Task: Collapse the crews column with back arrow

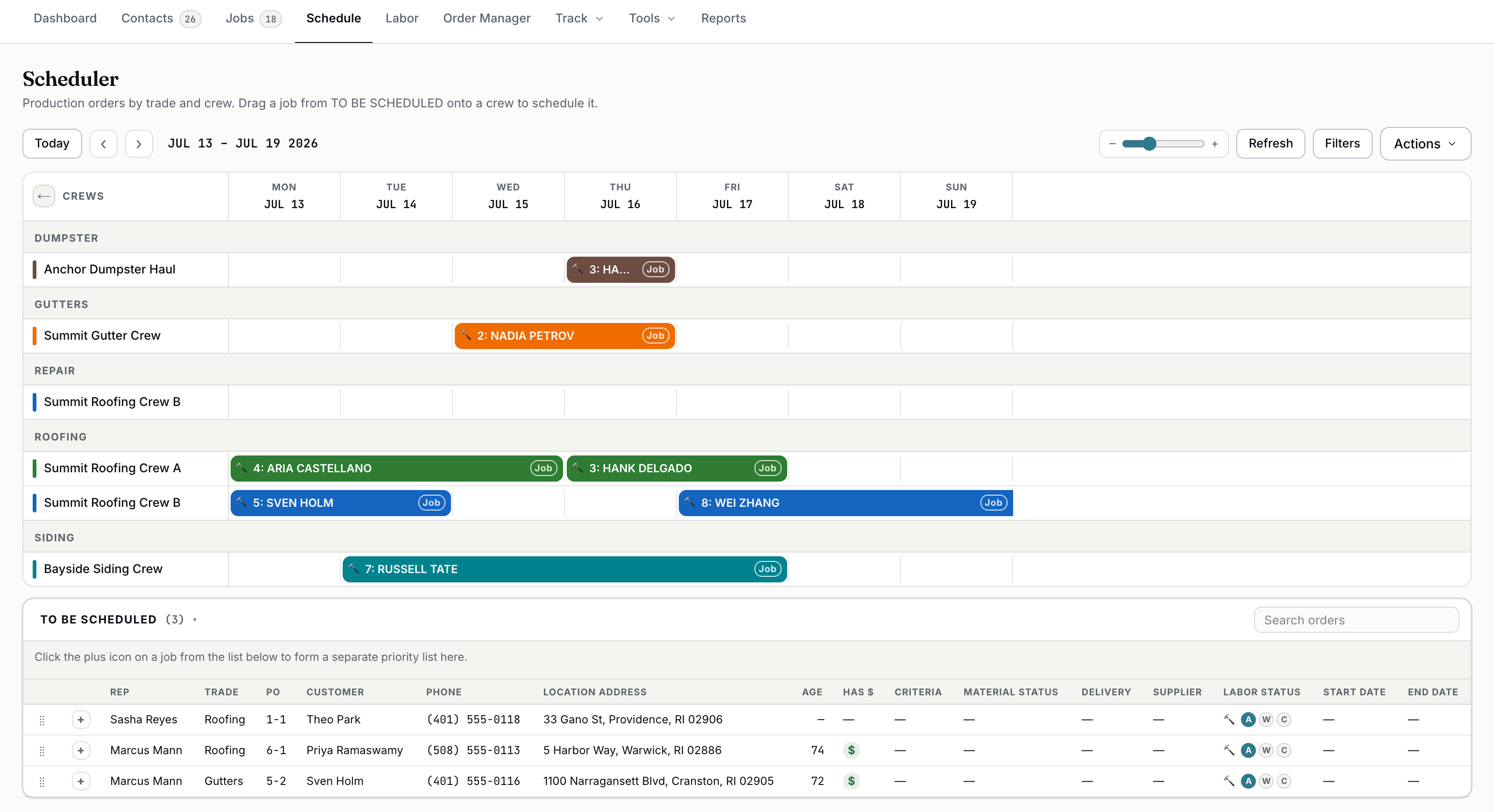Action: coord(43,196)
